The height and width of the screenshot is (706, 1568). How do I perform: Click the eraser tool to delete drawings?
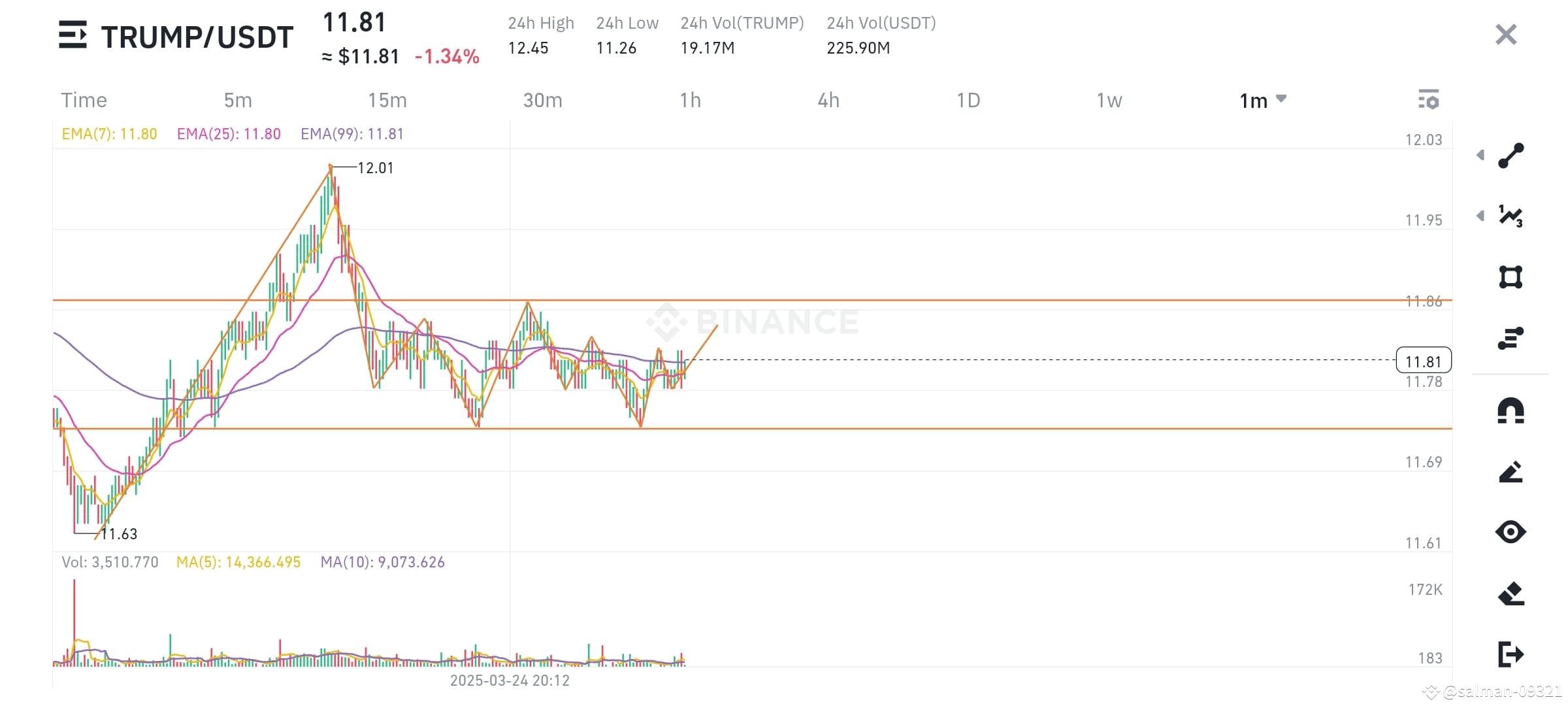tap(1511, 594)
